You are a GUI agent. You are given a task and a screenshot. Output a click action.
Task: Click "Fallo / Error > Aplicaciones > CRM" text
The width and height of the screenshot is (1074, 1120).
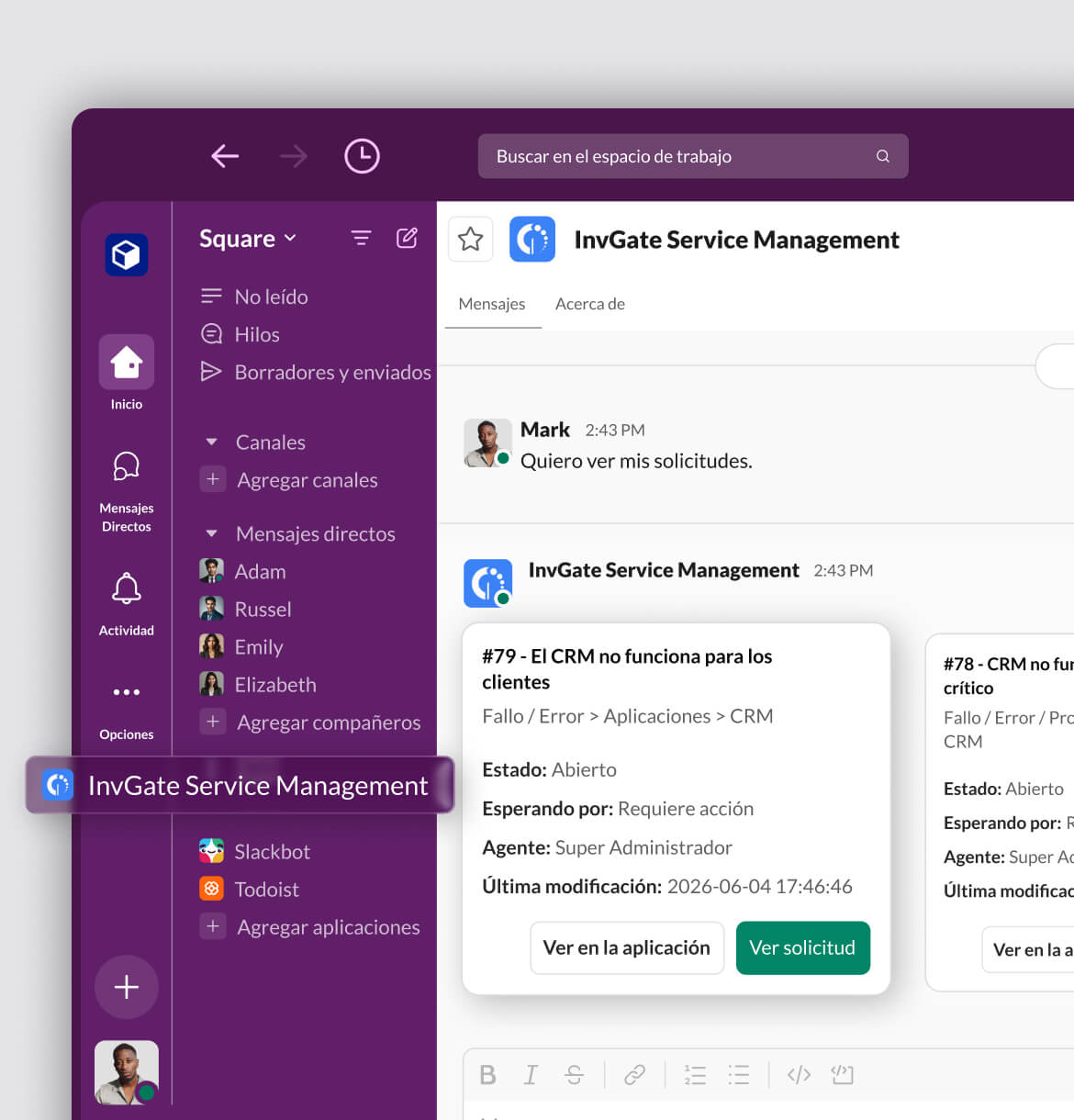(628, 716)
